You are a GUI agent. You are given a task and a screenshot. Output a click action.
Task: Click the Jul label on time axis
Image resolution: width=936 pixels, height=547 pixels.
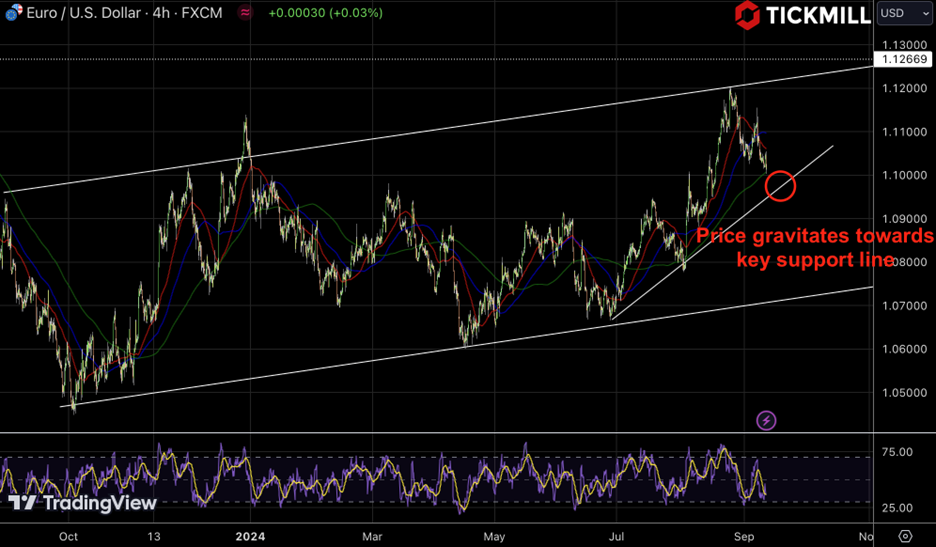pyautogui.click(x=616, y=536)
